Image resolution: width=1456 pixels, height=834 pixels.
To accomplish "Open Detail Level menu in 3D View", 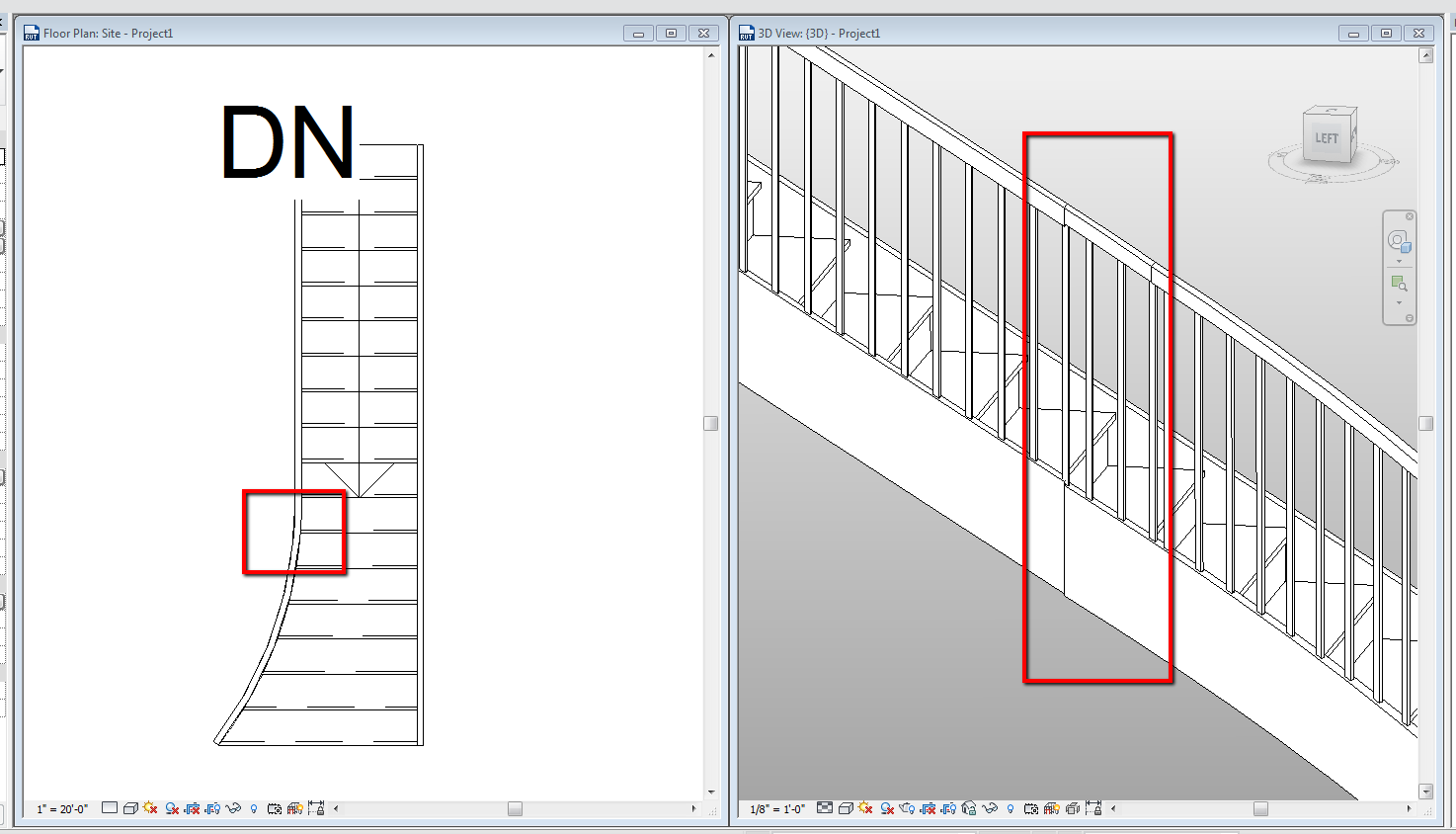I will pos(825,808).
